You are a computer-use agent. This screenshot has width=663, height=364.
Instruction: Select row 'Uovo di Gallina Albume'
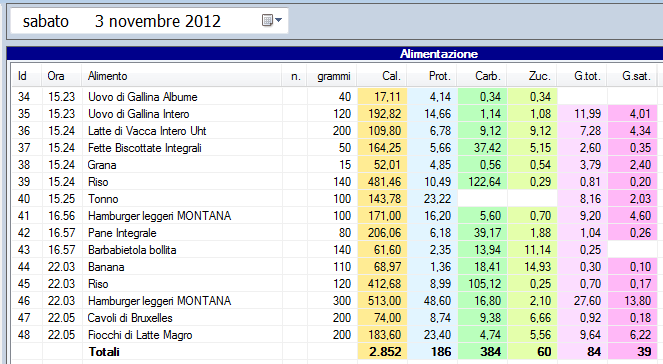(335, 97)
